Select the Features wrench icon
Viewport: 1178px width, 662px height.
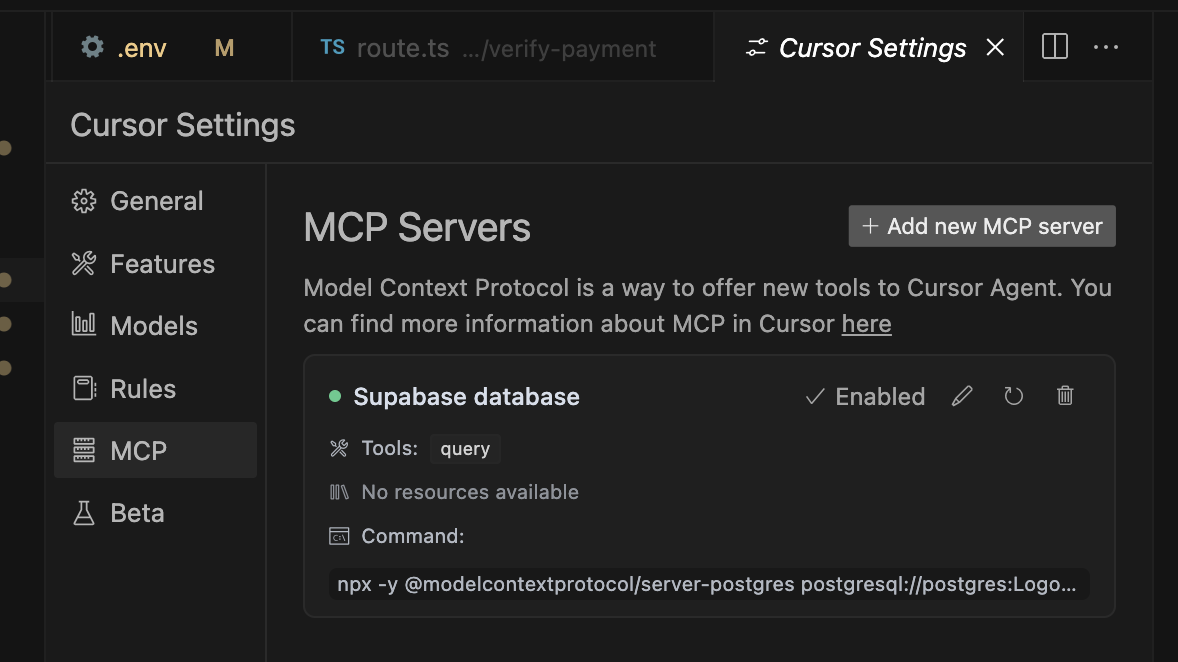click(x=84, y=263)
